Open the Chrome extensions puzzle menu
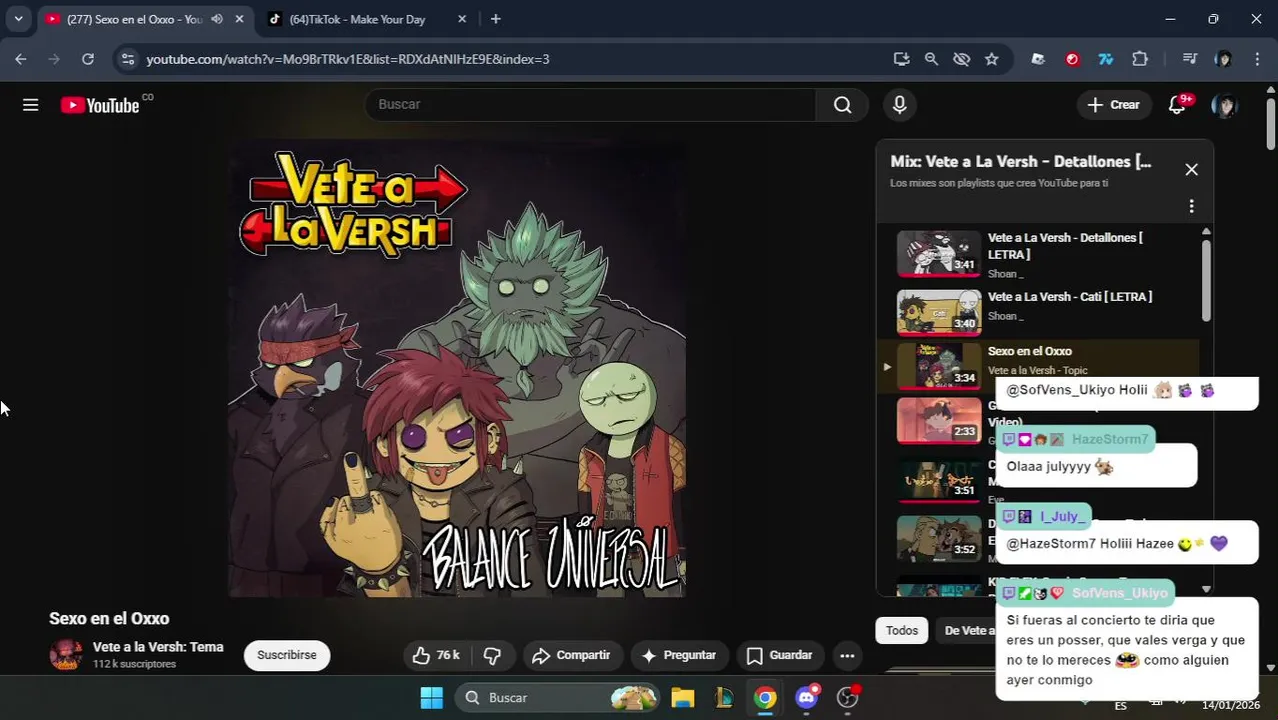This screenshot has width=1278, height=720. (x=1139, y=59)
